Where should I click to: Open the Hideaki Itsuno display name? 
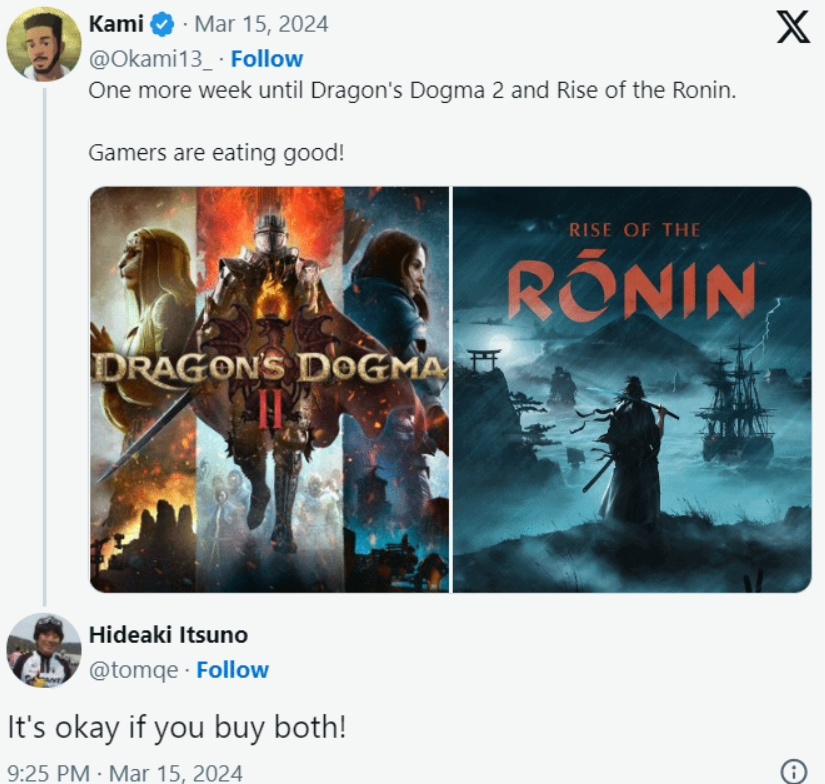coord(168,635)
